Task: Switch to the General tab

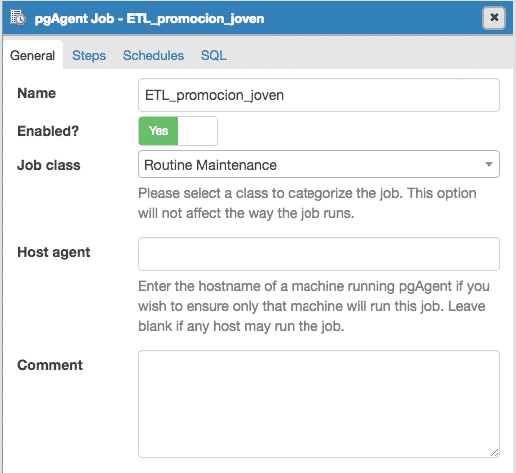Action: (32, 55)
